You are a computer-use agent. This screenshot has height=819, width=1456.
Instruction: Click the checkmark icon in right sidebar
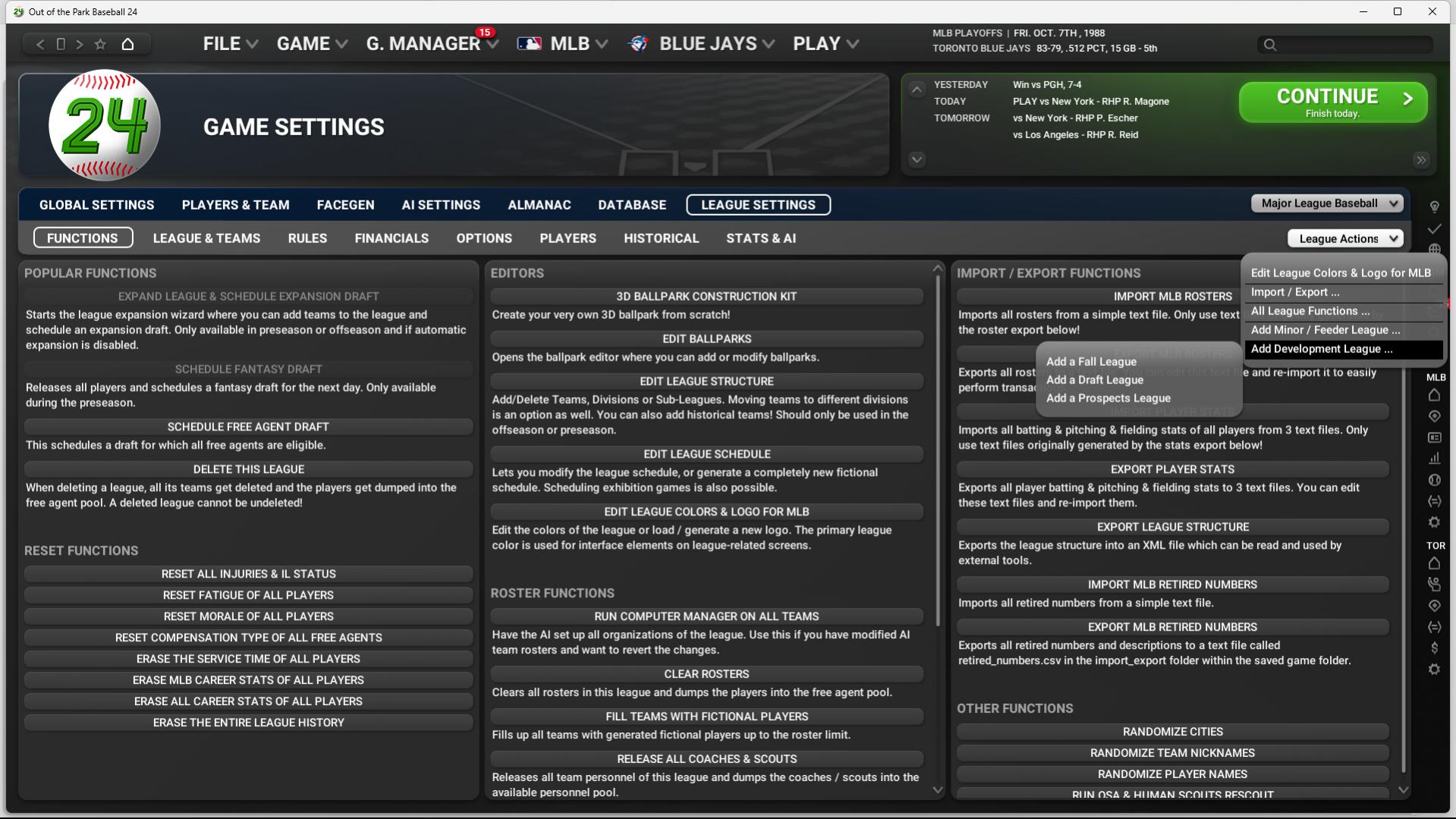click(x=1434, y=228)
